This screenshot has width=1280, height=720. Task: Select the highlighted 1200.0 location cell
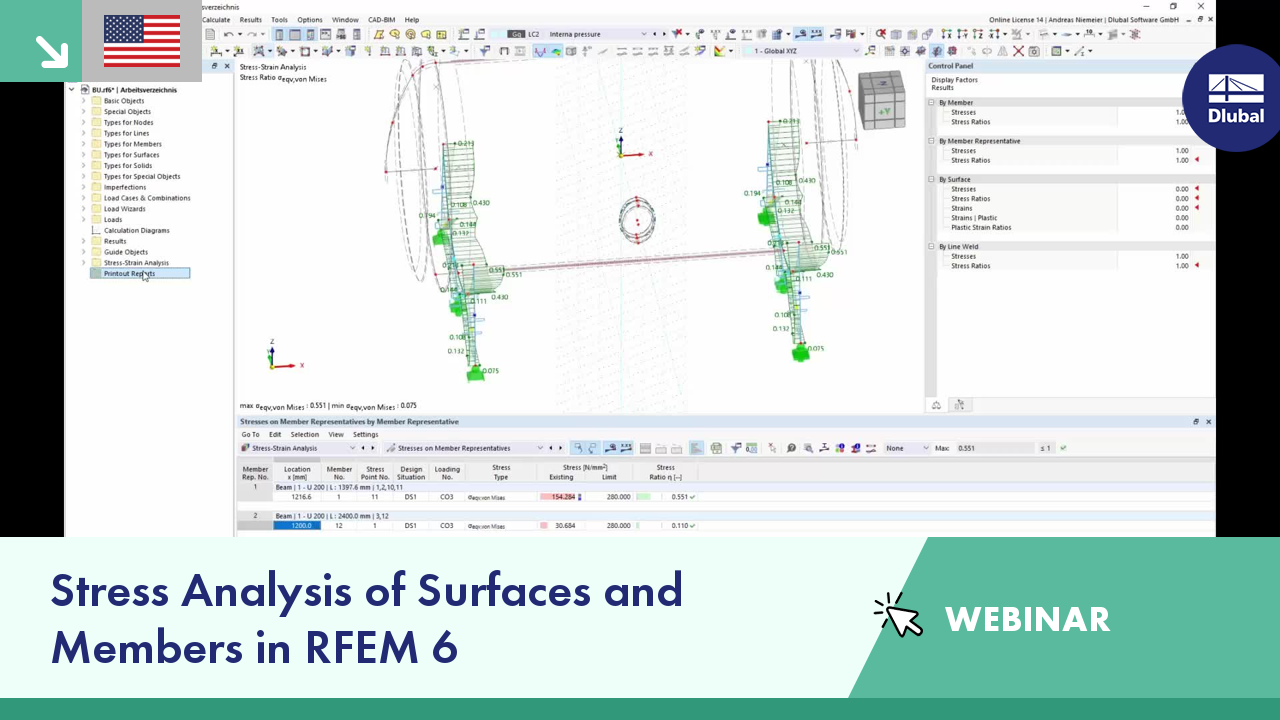click(x=297, y=525)
